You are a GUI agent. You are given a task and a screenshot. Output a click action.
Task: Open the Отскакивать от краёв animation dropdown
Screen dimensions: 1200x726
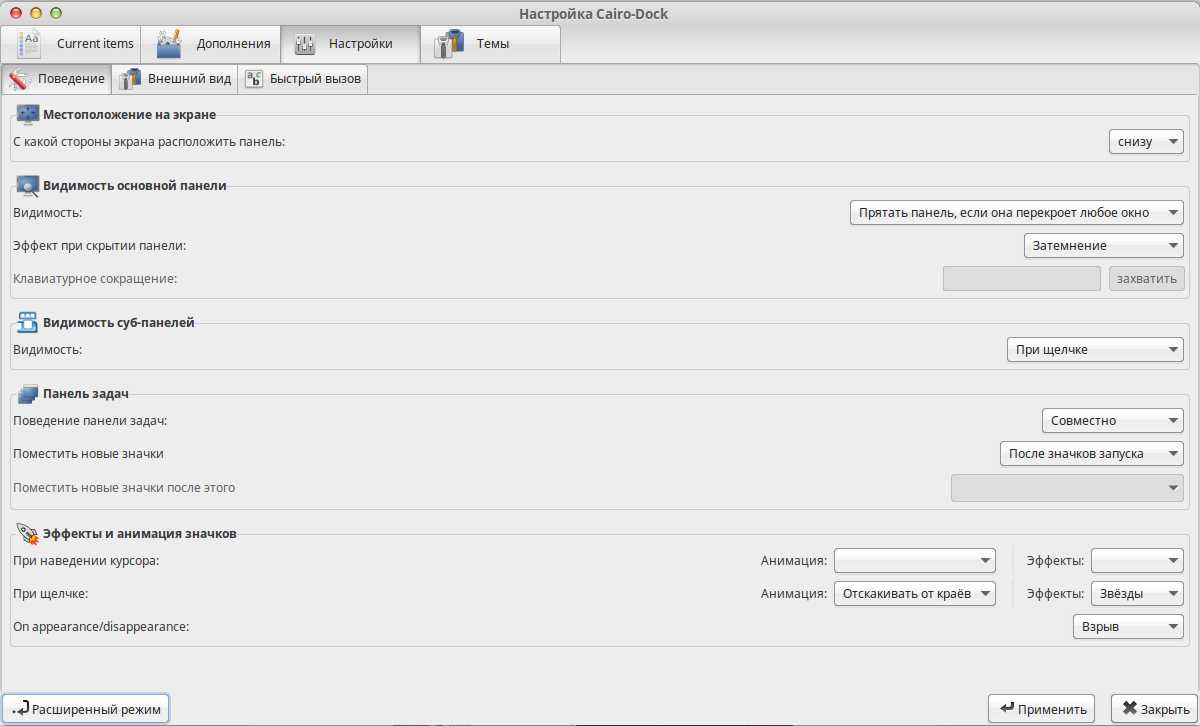tap(915, 594)
